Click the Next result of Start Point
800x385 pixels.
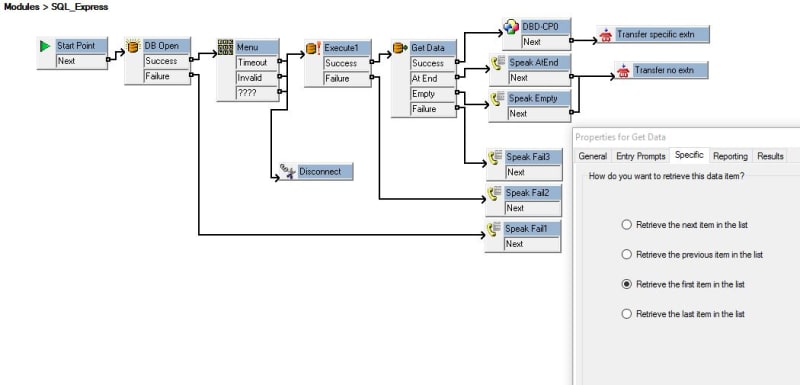pyautogui.click(x=81, y=61)
